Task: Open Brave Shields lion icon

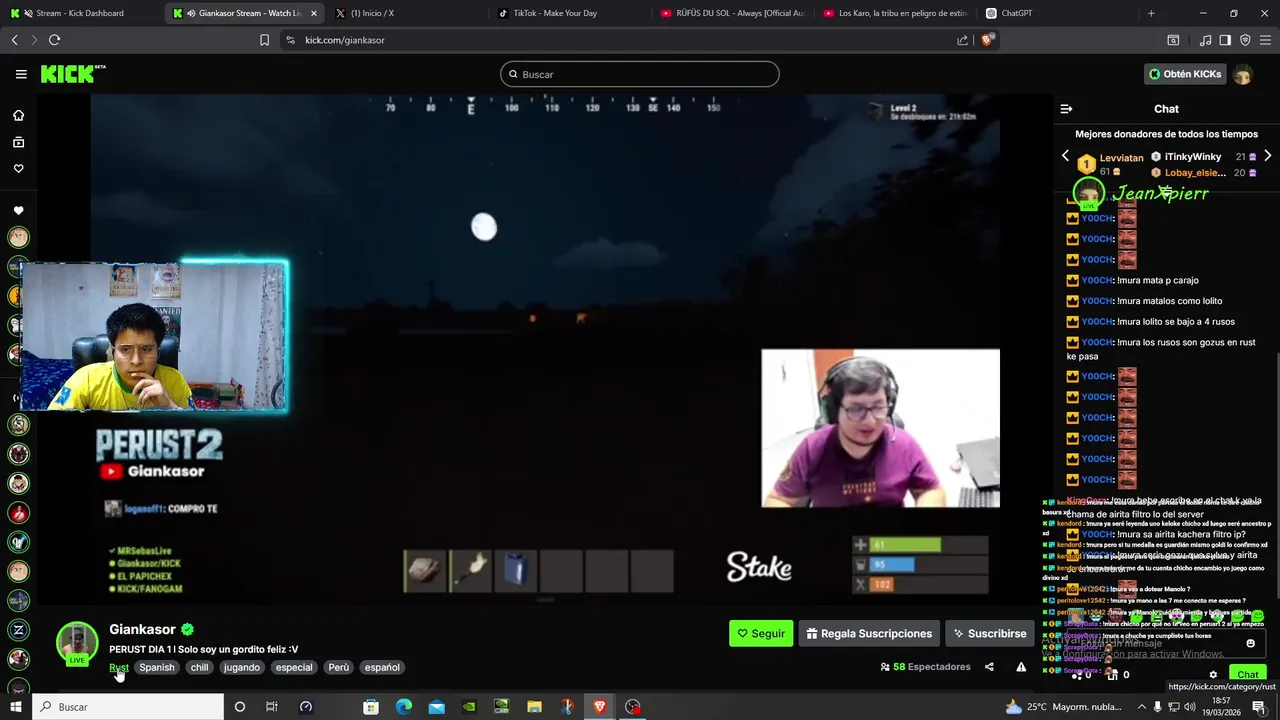Action: [x=986, y=40]
